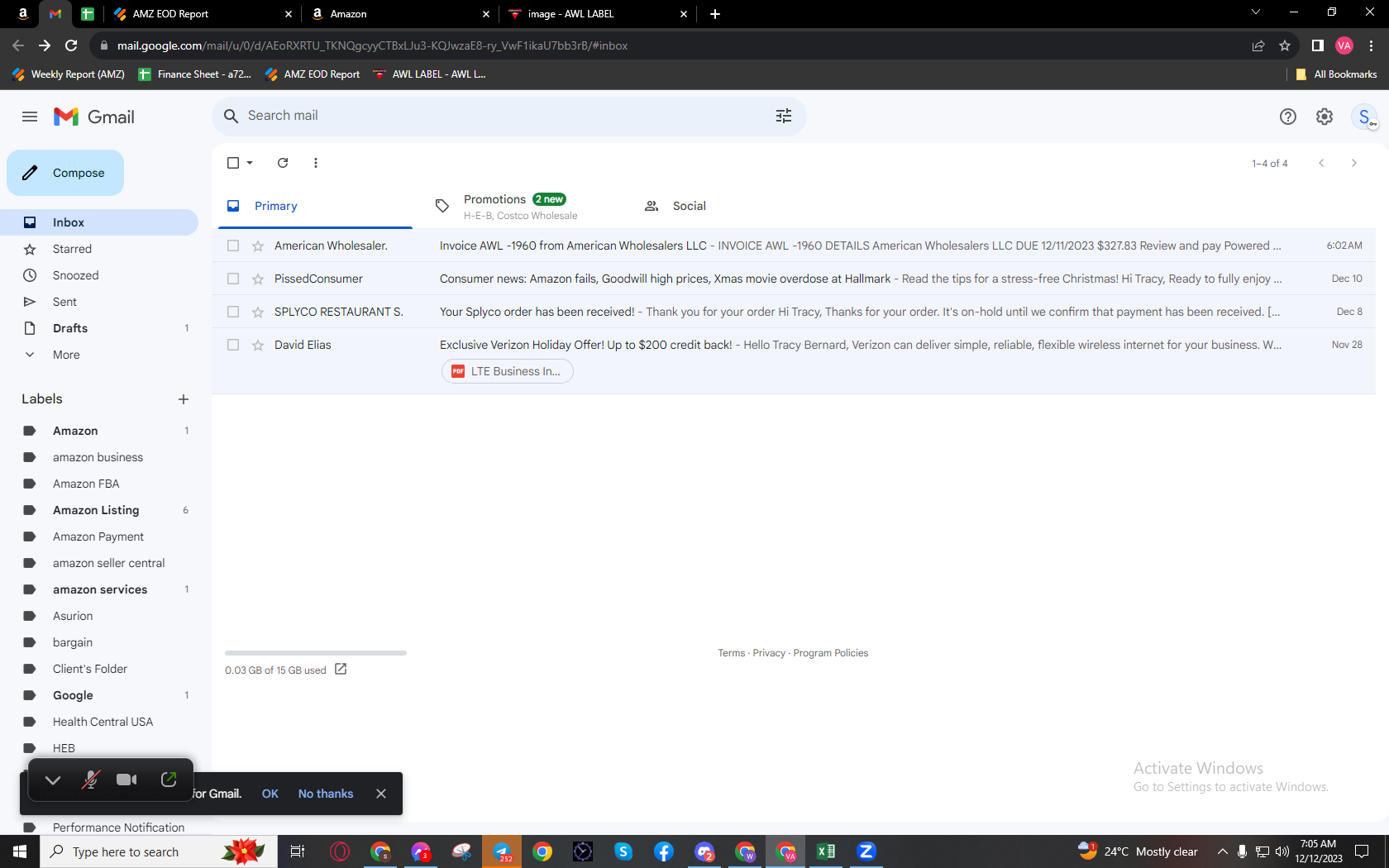Viewport: 1389px width, 868px height.
Task: Click No thanks on the notification prompt
Action: coord(326,794)
